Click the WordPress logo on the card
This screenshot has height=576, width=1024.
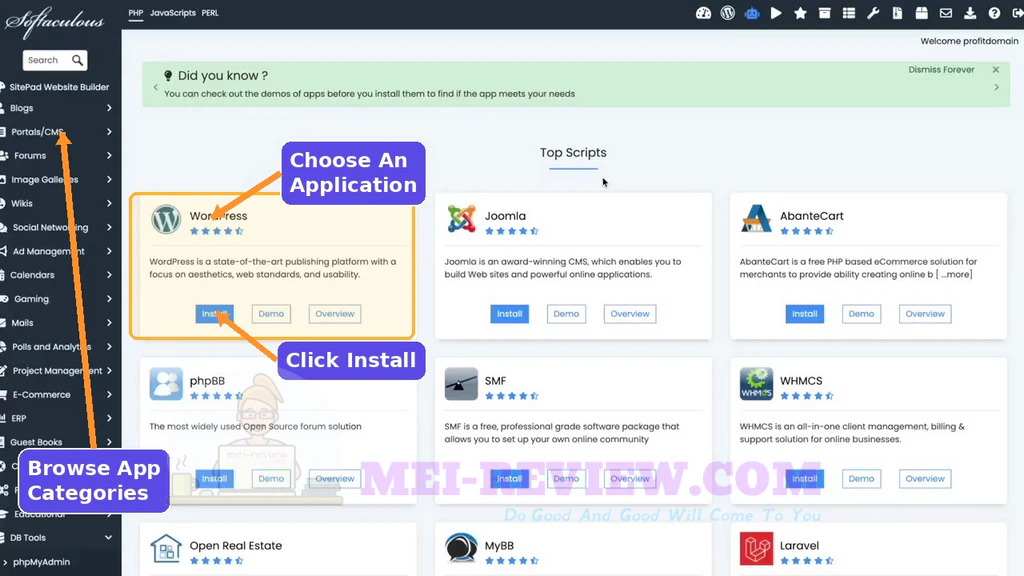pos(166,219)
